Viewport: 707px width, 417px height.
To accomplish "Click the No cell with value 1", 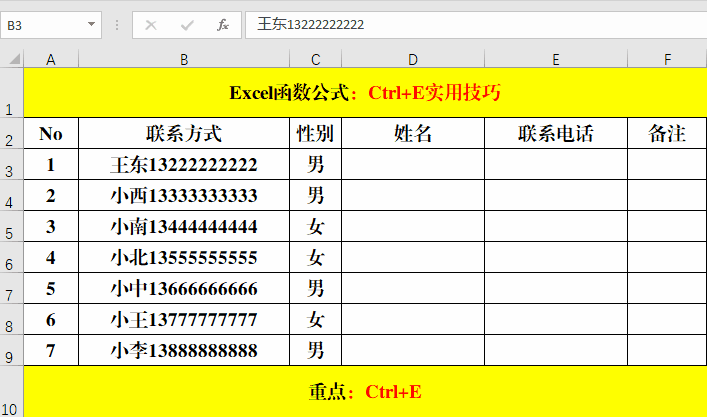I will coord(51,165).
